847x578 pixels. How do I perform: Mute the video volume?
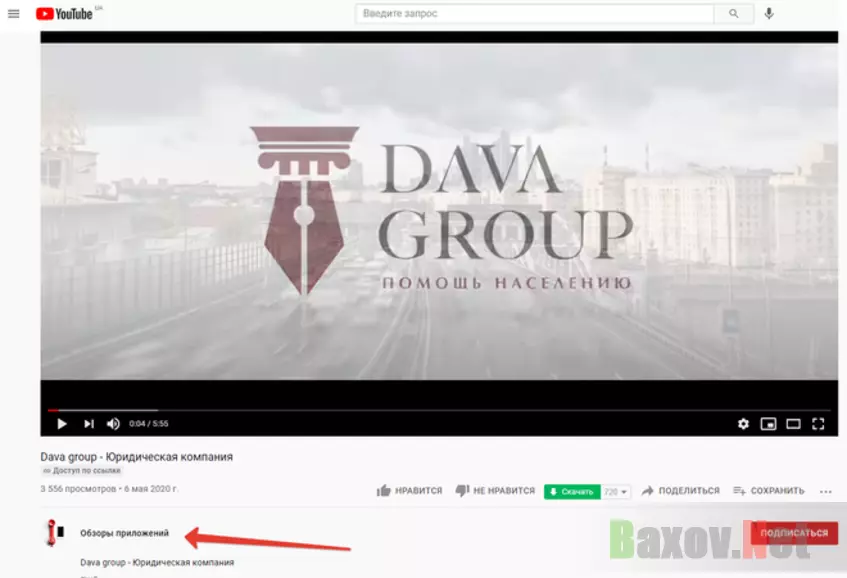tap(113, 423)
